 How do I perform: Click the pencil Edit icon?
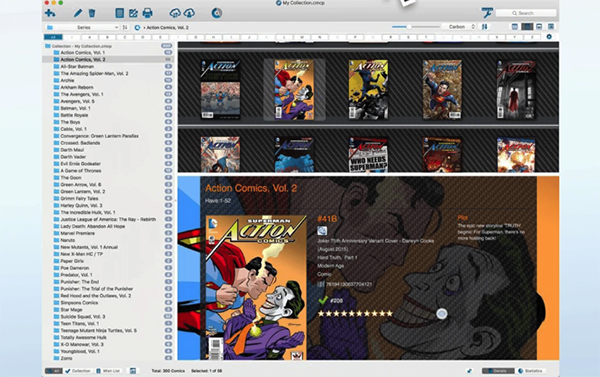78,13
